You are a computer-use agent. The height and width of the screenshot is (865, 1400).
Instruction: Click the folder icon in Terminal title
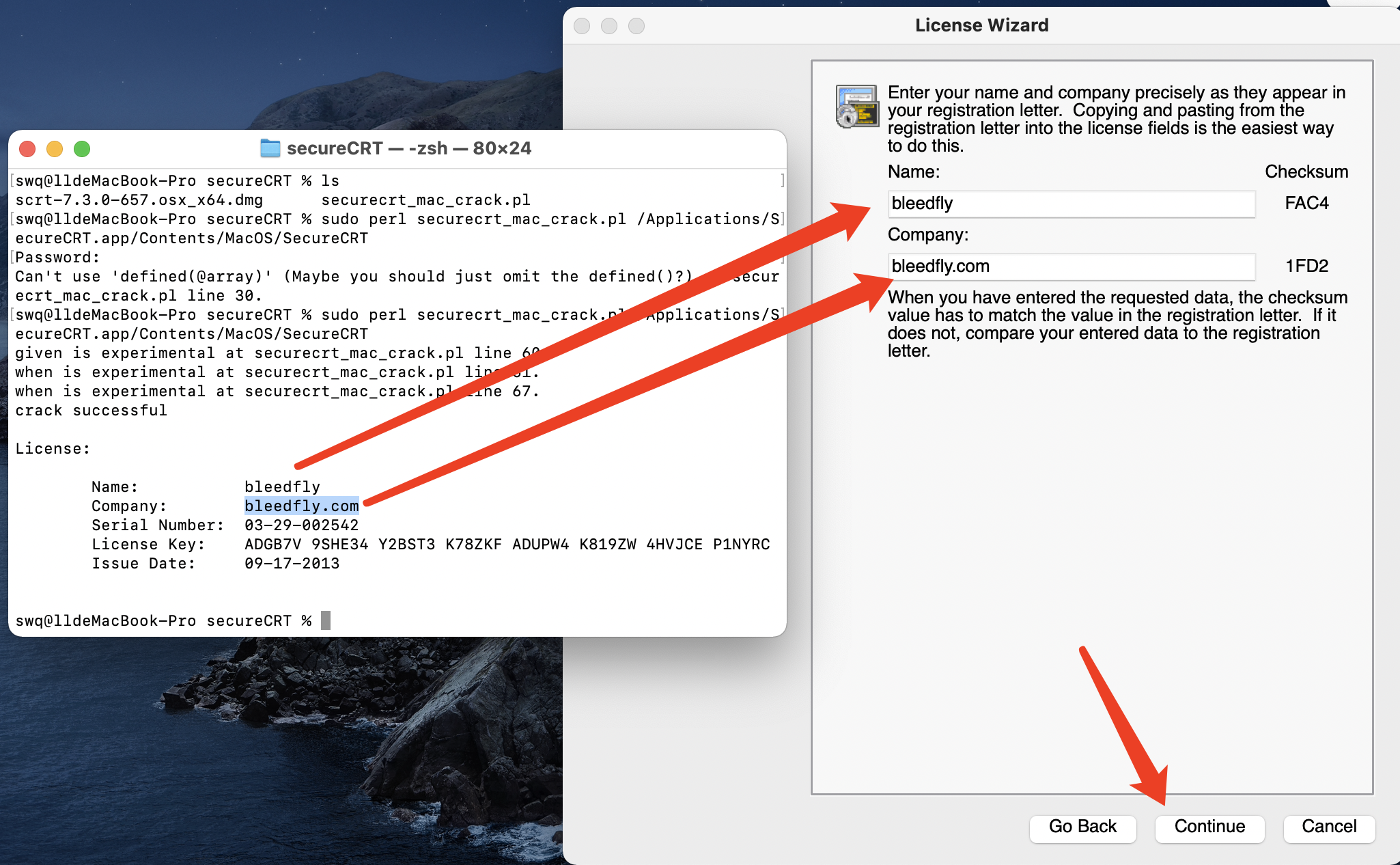coord(270,148)
